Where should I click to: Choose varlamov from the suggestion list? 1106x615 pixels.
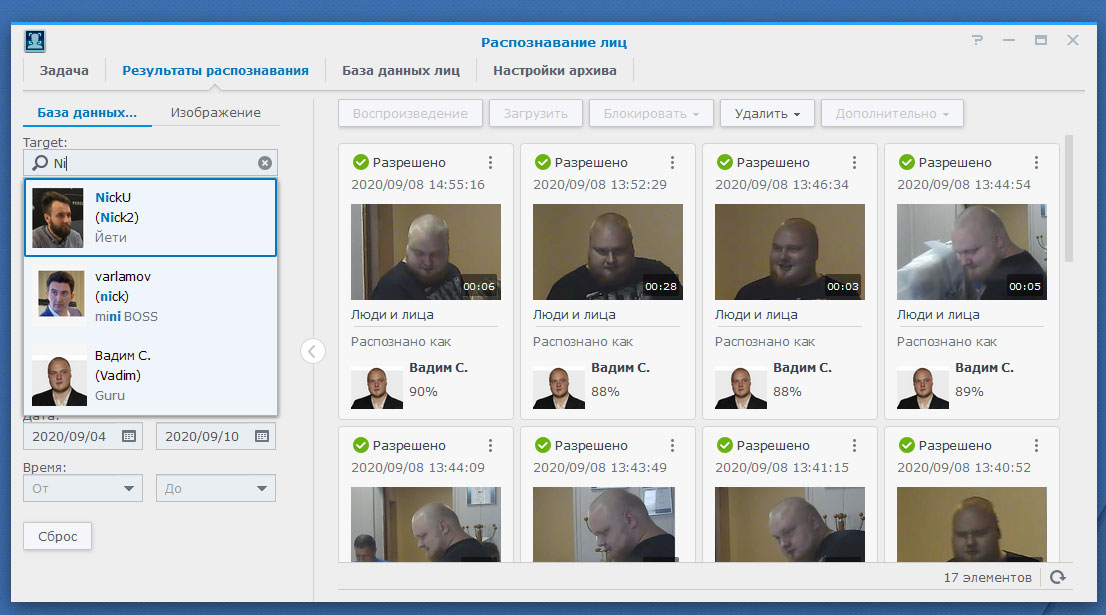pyautogui.click(x=150, y=296)
